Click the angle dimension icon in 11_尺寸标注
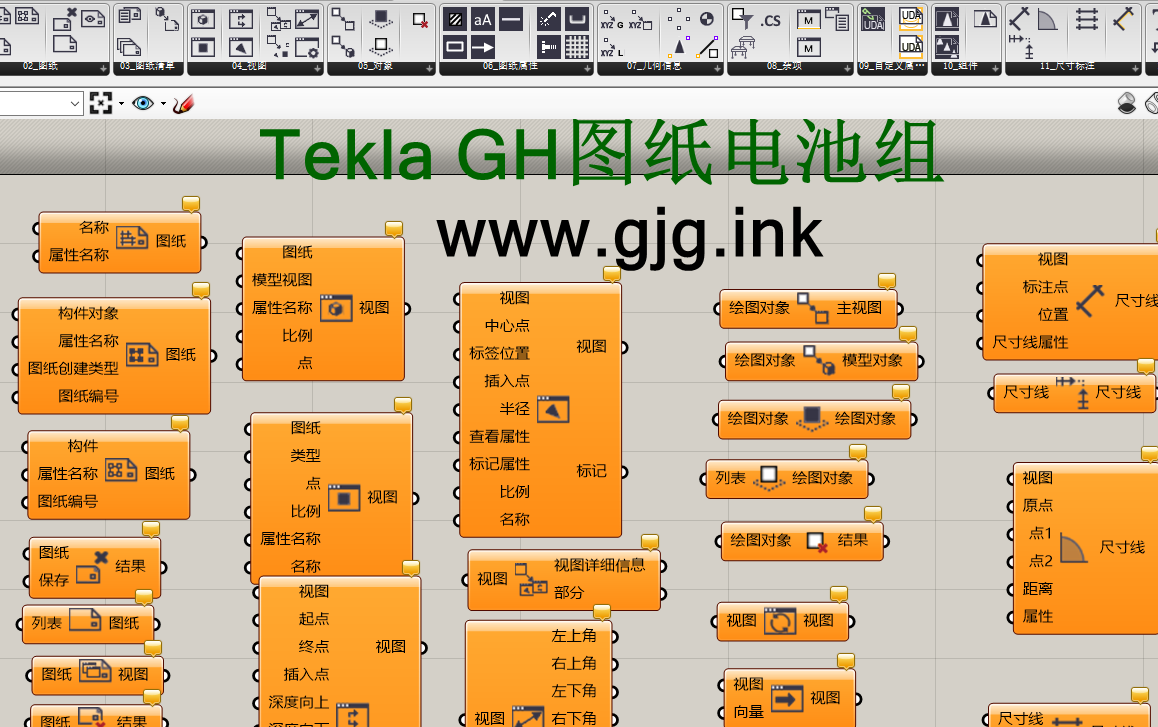The image size is (1158, 727). (1047, 19)
